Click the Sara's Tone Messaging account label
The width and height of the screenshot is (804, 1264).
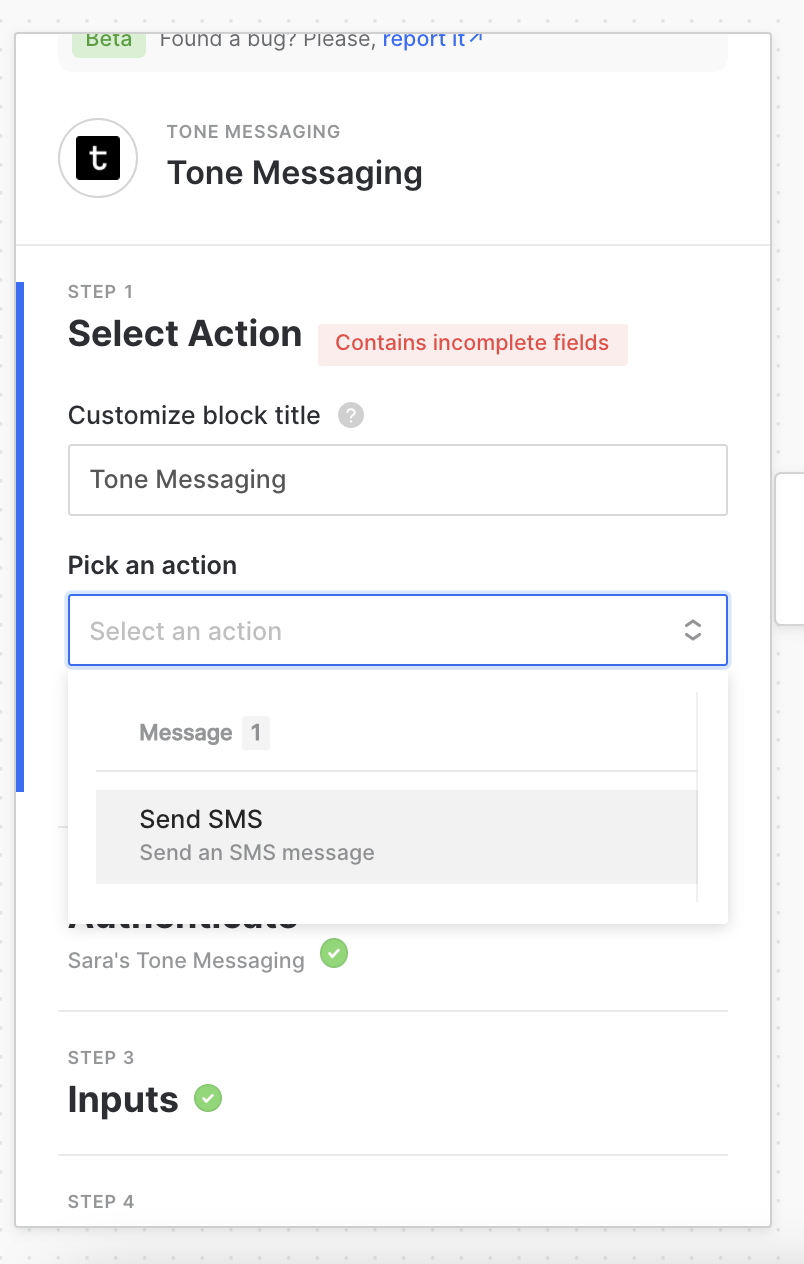click(186, 961)
